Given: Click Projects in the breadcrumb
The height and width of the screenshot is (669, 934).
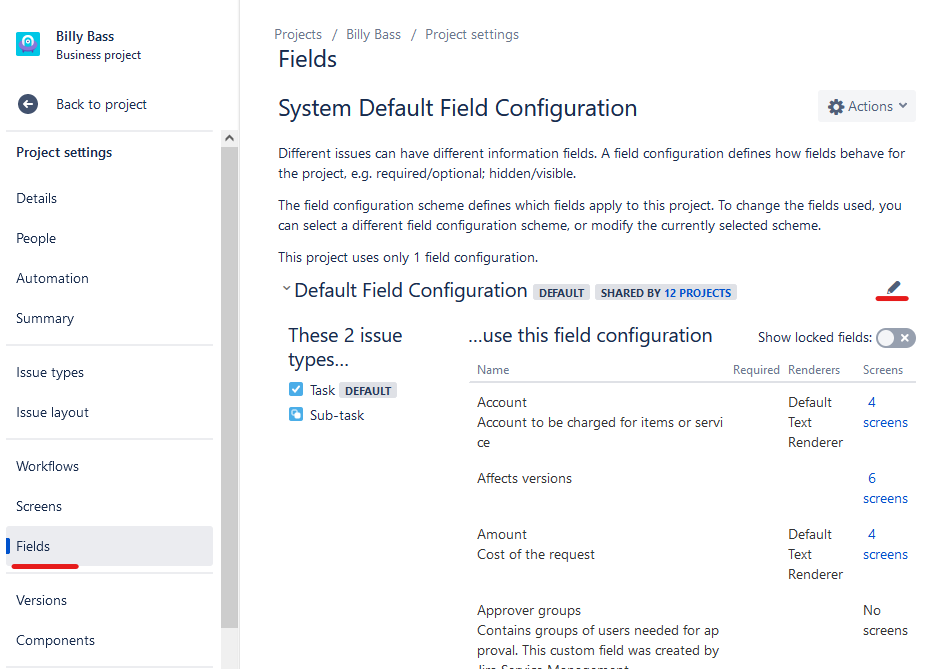Looking at the screenshot, I should [x=298, y=34].
